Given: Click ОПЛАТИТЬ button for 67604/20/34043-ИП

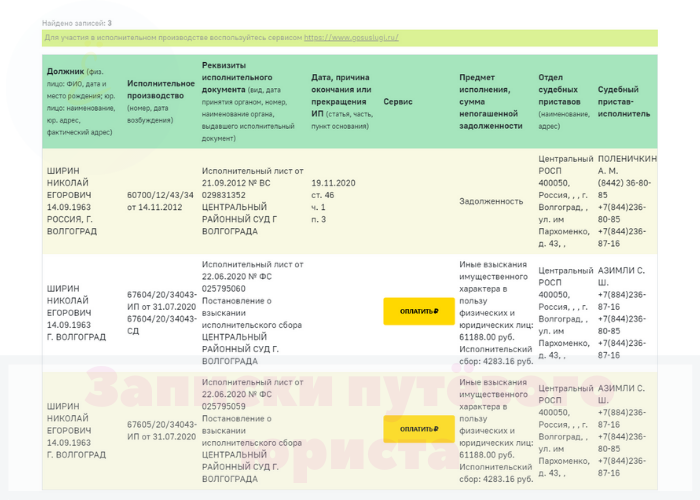Looking at the screenshot, I should tap(419, 311).
